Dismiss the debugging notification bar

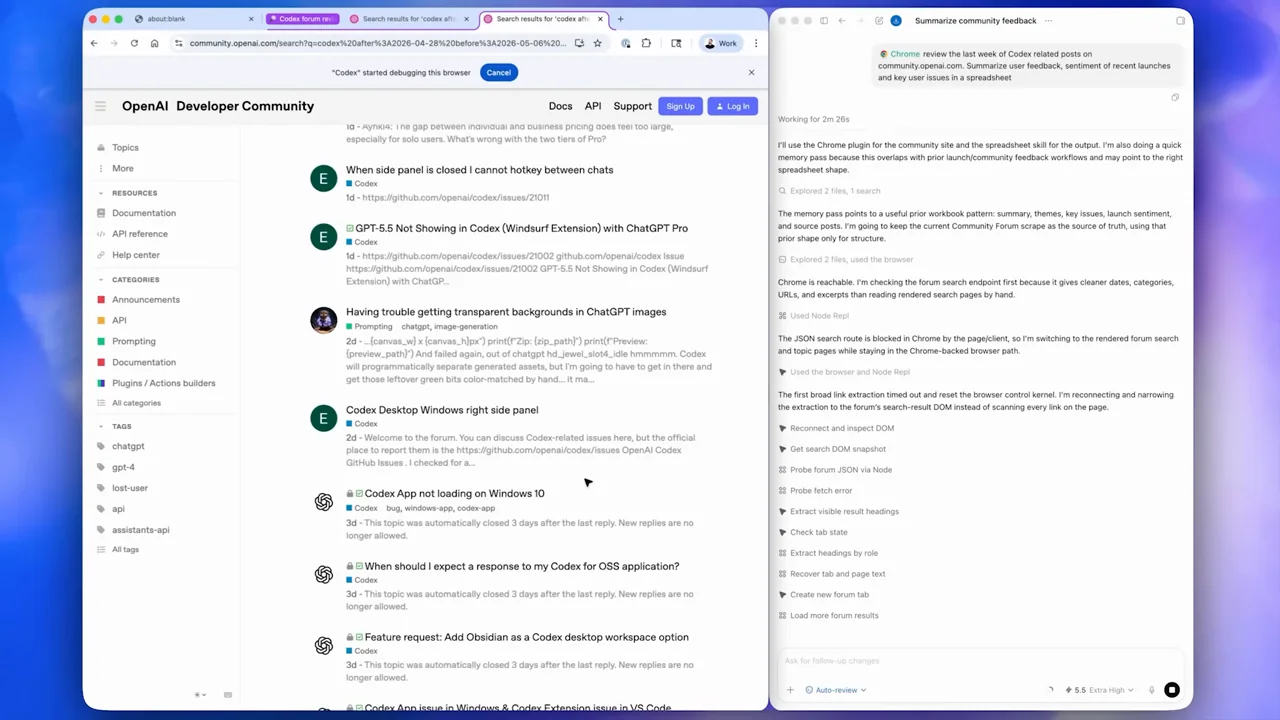point(751,72)
